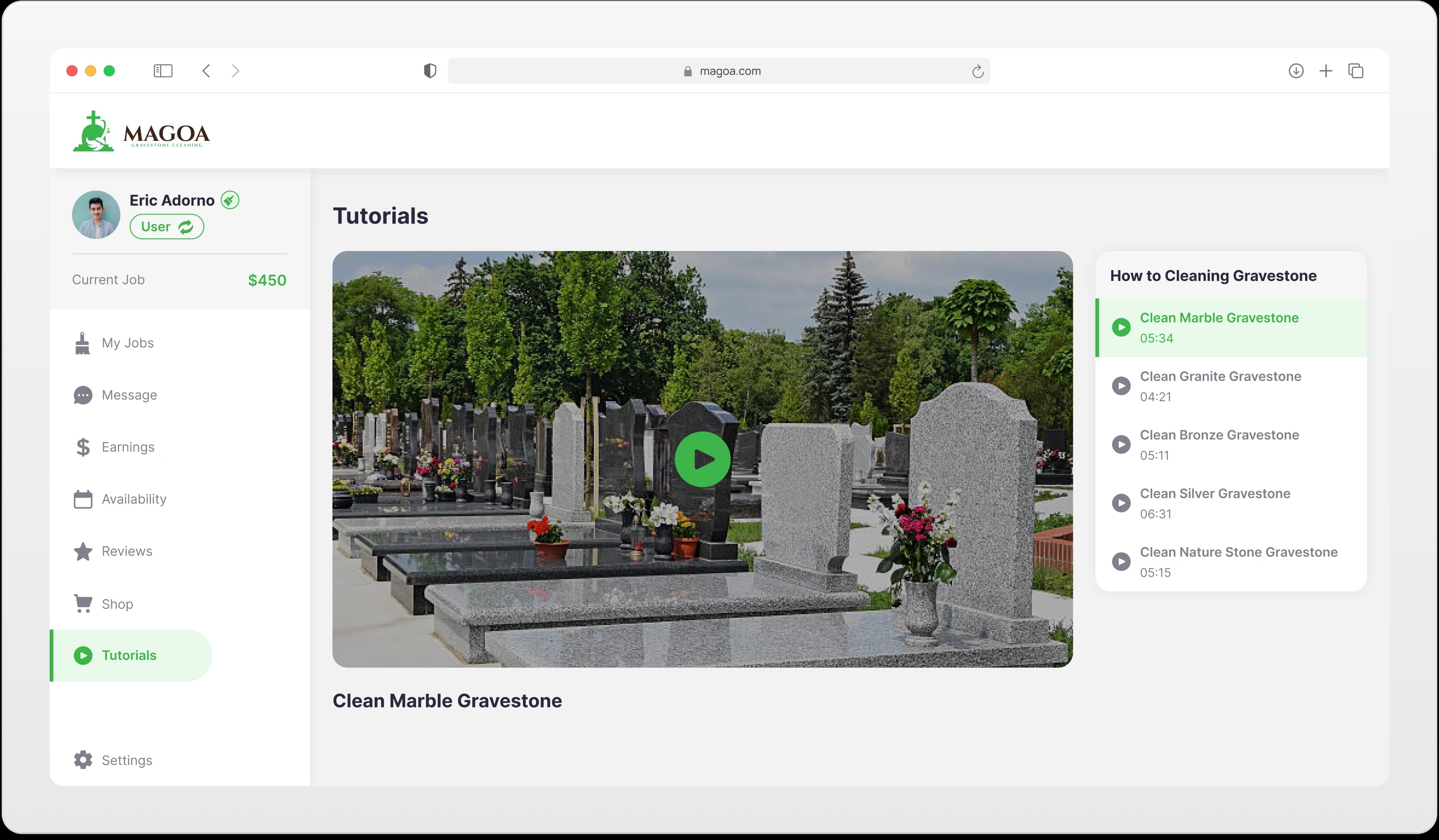The image size is (1439, 840).
Task: Open browser downloads icon
Action: pyautogui.click(x=1296, y=71)
